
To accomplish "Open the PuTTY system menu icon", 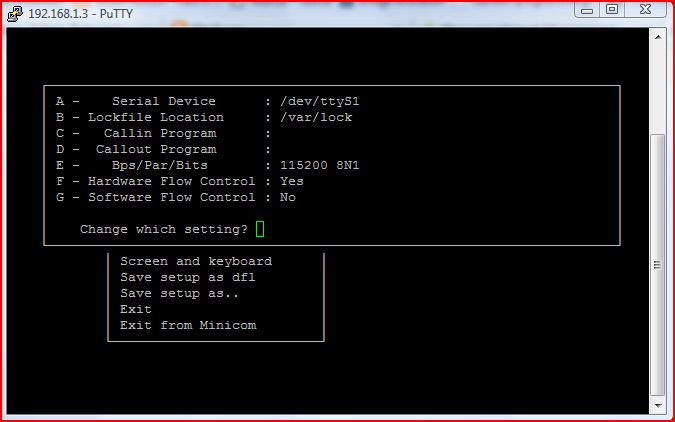I will point(15,13).
